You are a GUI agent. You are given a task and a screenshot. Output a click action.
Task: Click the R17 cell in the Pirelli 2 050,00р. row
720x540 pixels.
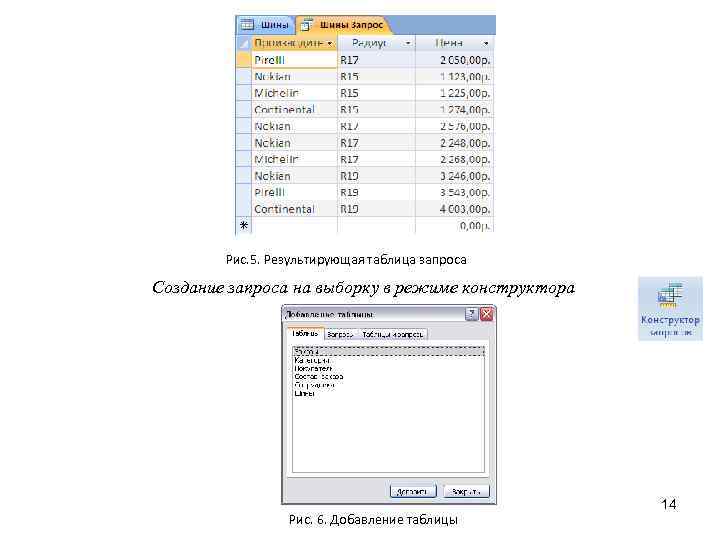pos(376,60)
